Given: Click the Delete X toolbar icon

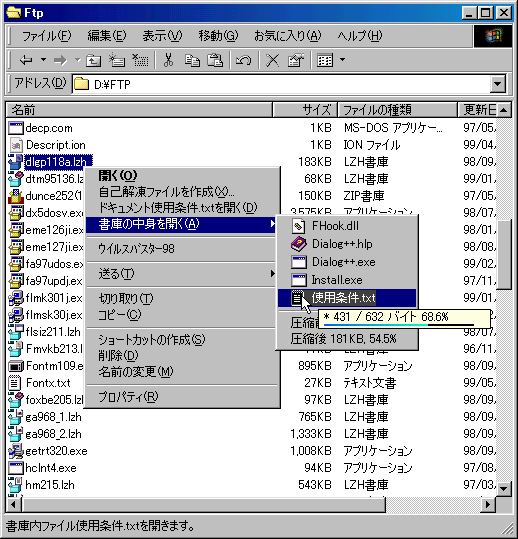Looking at the screenshot, I should tap(273, 60).
